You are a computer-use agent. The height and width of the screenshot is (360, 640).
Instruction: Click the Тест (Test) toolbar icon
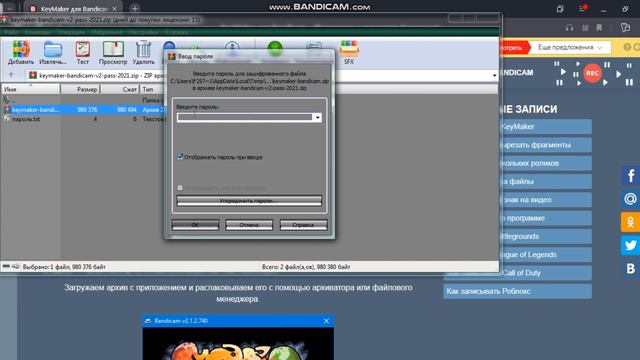pos(83,52)
